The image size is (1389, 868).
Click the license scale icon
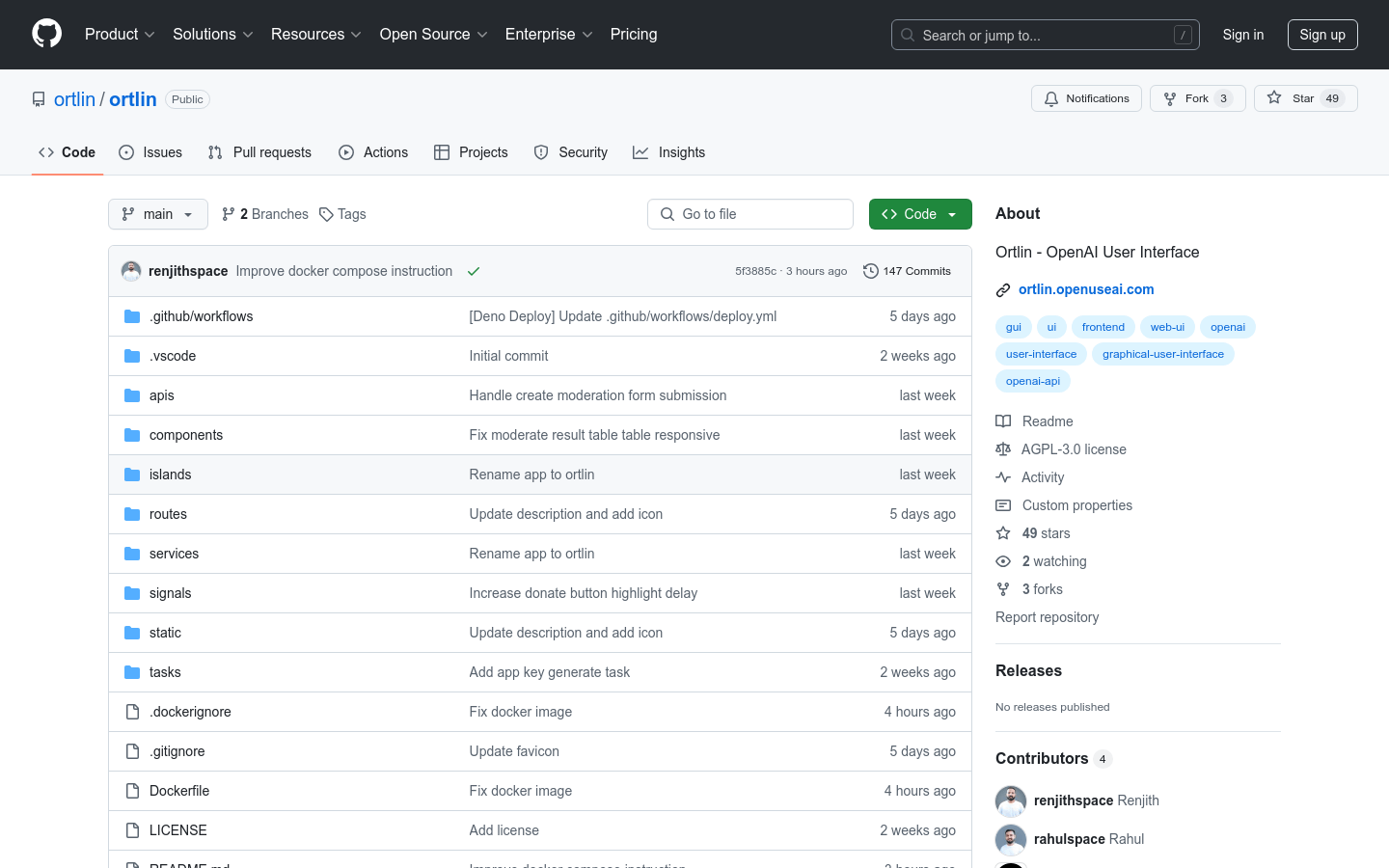1003,449
